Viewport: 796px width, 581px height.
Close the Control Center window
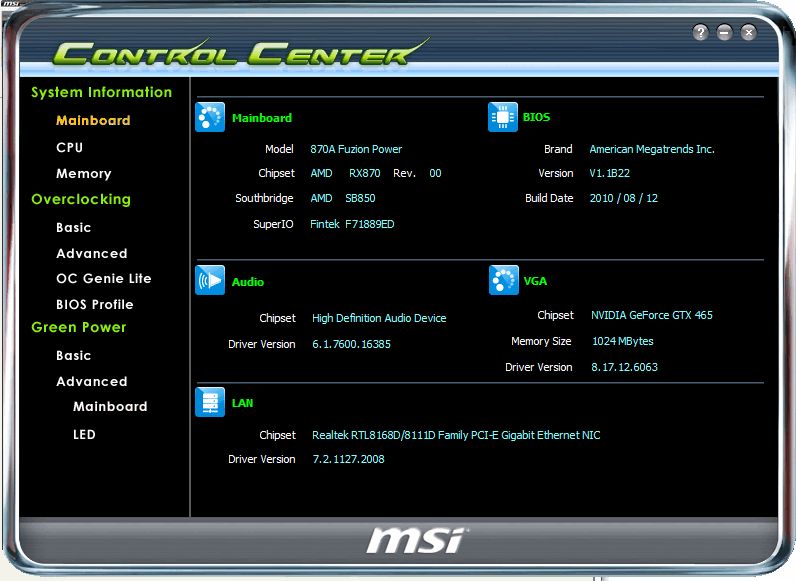748,33
